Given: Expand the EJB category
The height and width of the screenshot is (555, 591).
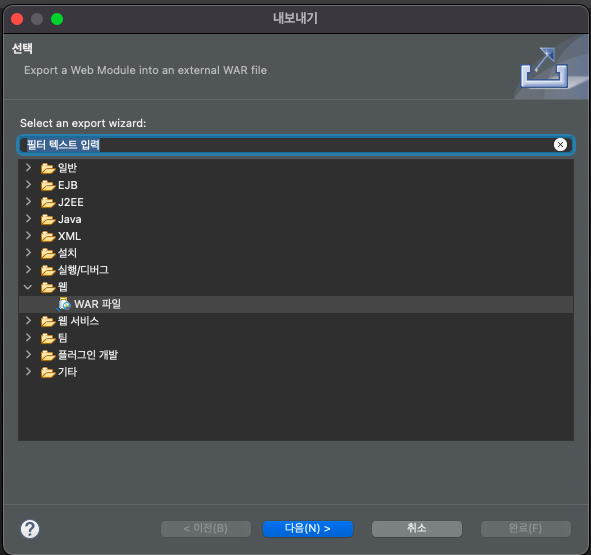Looking at the screenshot, I should 28,184.
